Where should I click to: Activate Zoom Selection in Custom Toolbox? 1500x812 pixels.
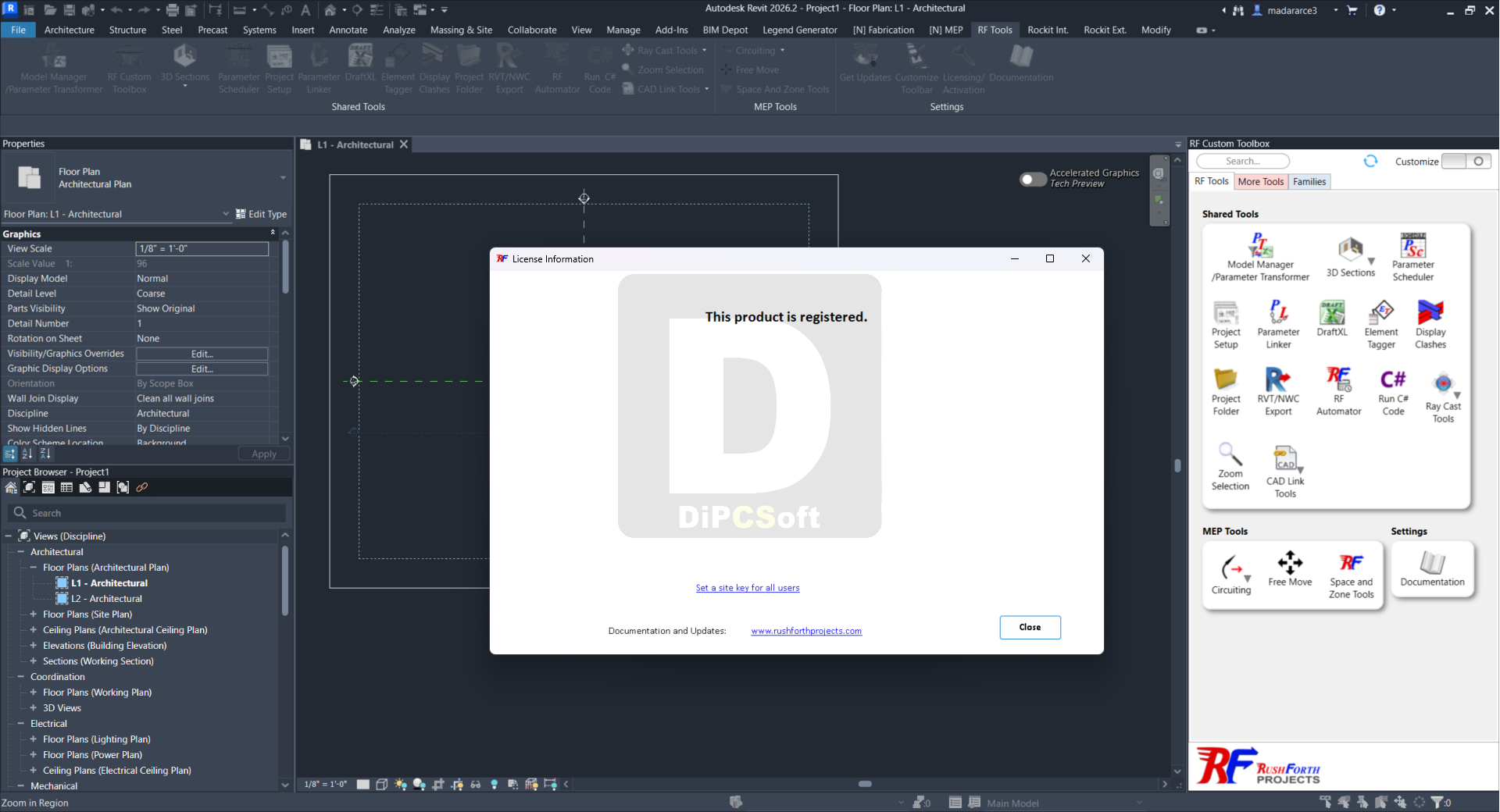[x=1230, y=467]
